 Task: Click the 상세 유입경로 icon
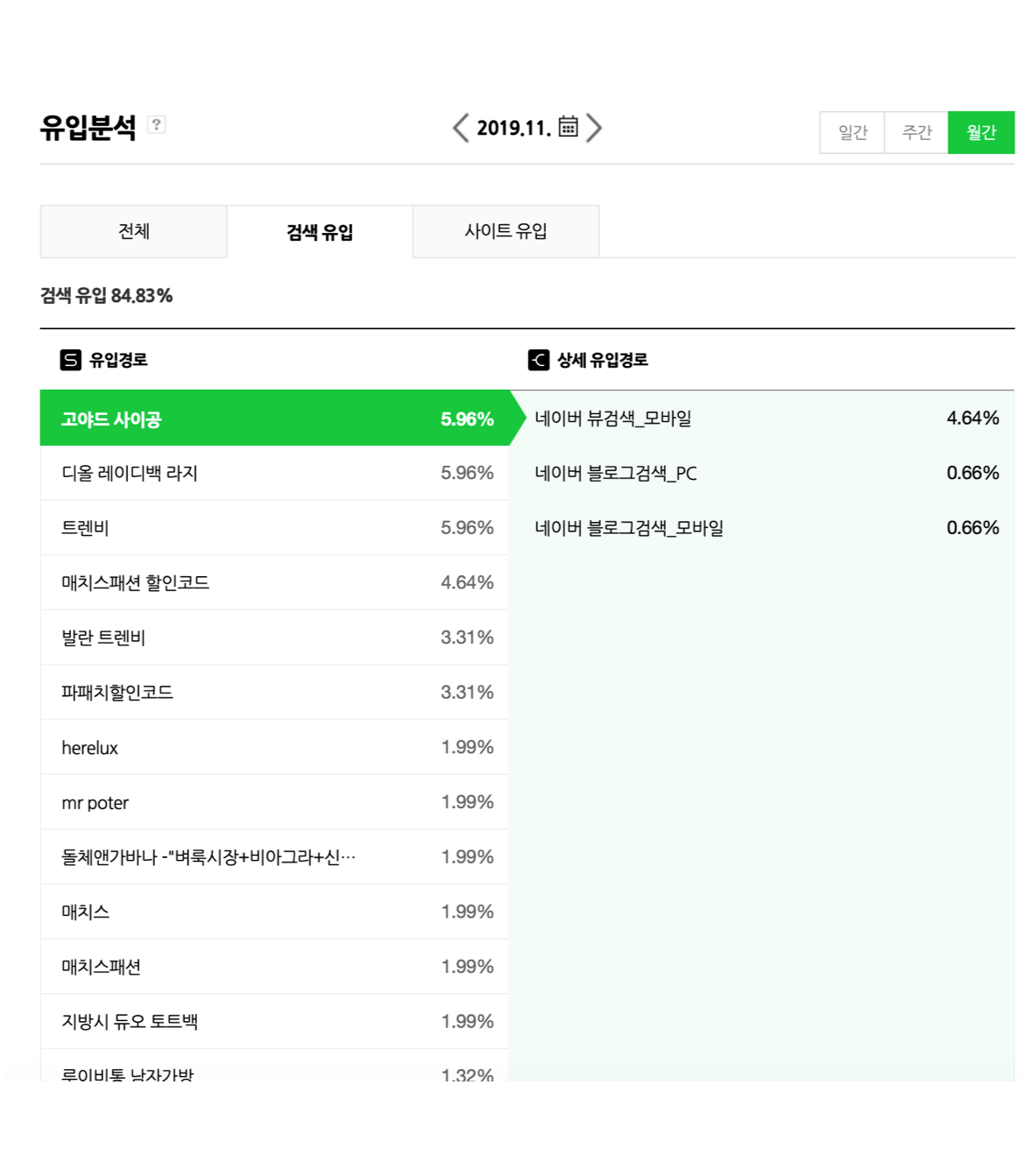pos(538,360)
